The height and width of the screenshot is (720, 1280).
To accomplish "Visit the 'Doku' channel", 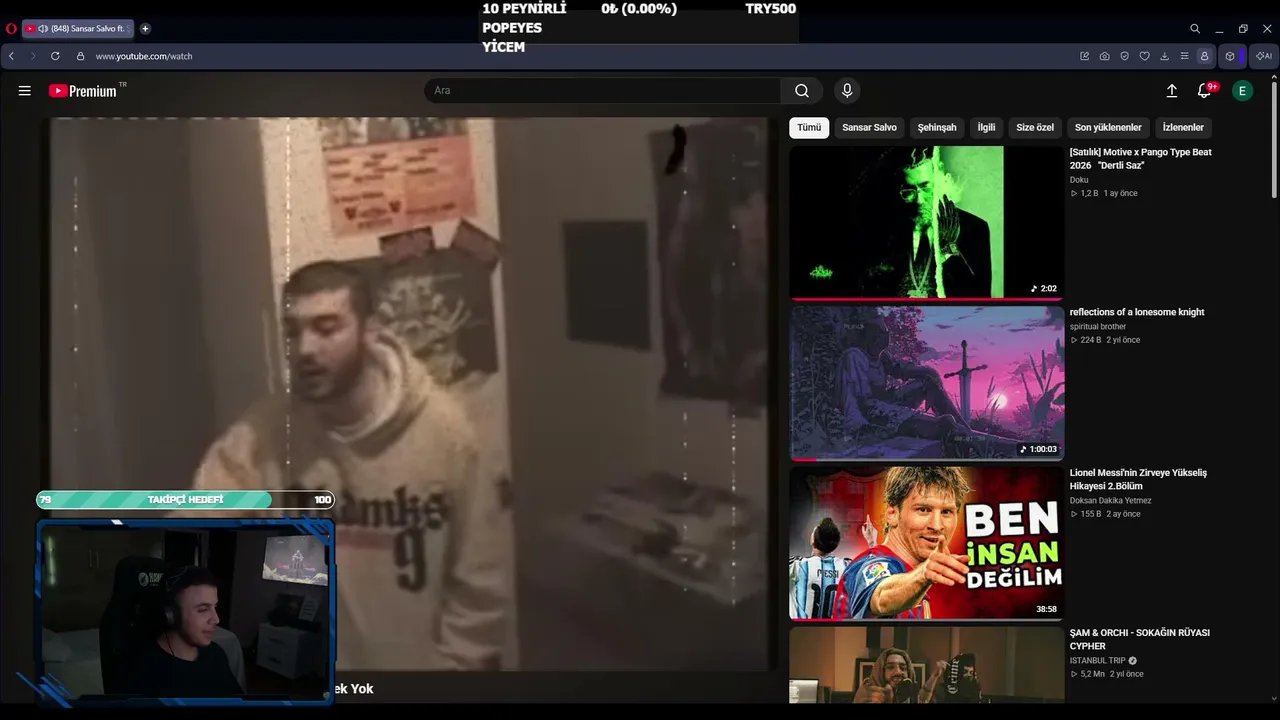I will pos(1079,180).
